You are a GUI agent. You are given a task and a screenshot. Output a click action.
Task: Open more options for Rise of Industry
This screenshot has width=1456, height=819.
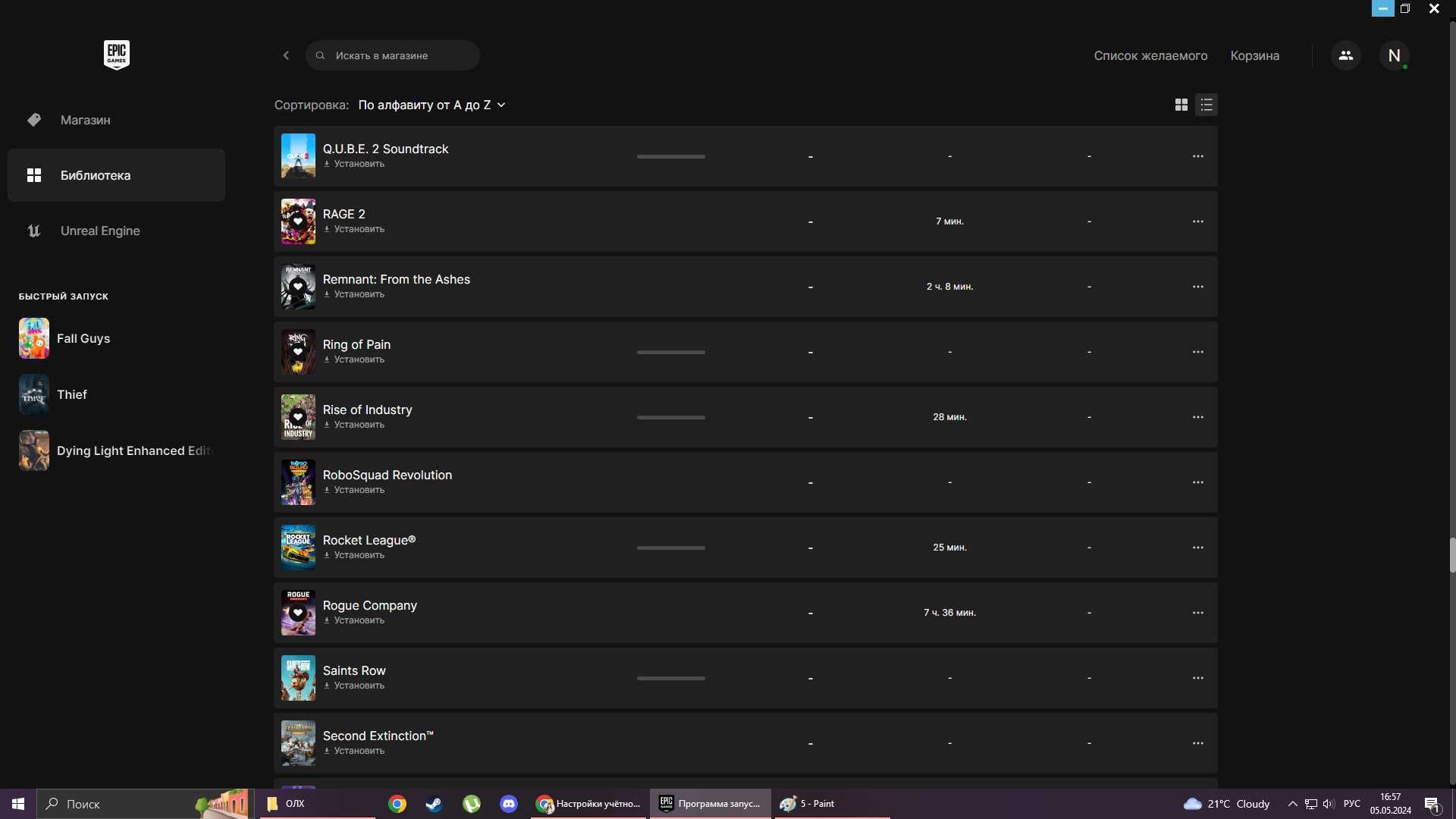(x=1198, y=417)
